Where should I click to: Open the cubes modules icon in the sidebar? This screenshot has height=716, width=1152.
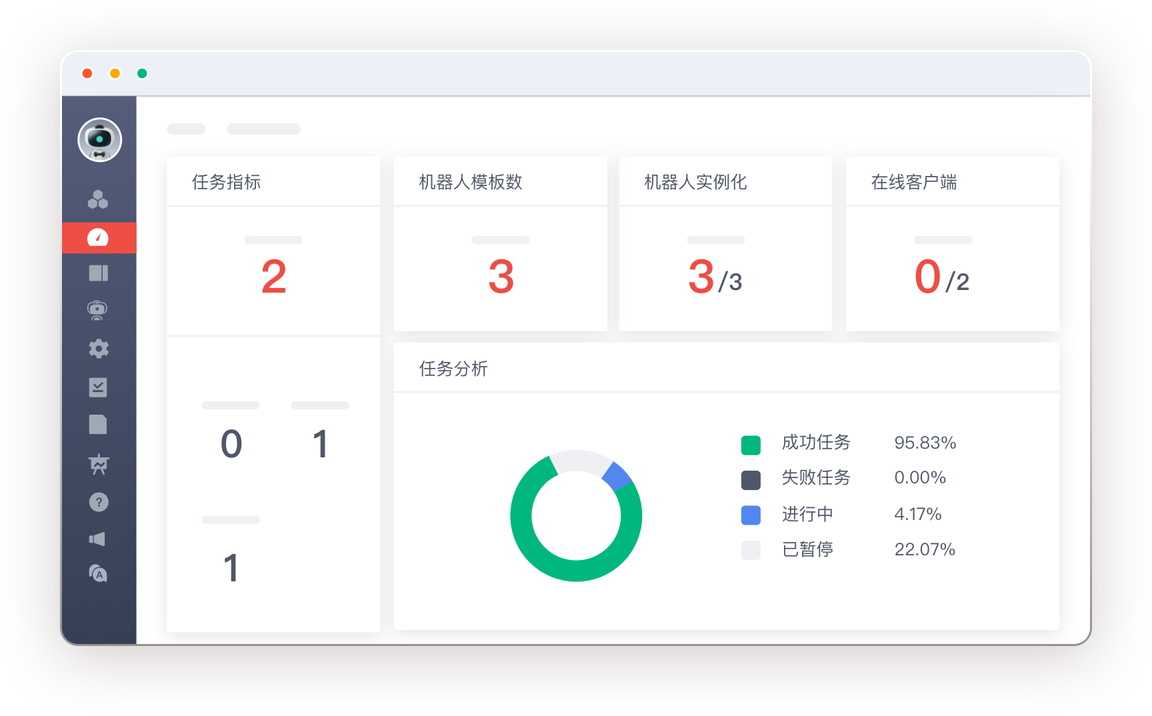pyautogui.click(x=98, y=200)
